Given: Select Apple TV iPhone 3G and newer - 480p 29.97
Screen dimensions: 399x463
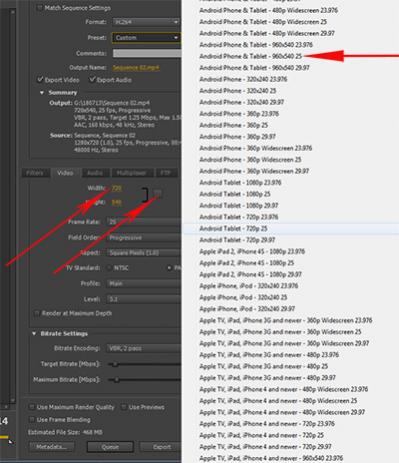Looking at the screenshot, I should tap(268, 378).
